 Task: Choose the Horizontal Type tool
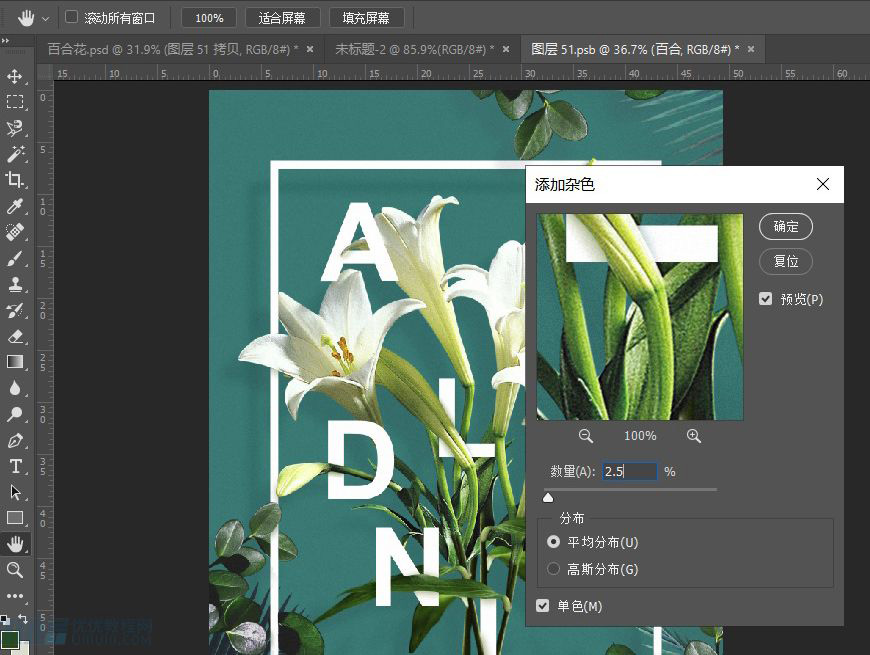pos(14,466)
